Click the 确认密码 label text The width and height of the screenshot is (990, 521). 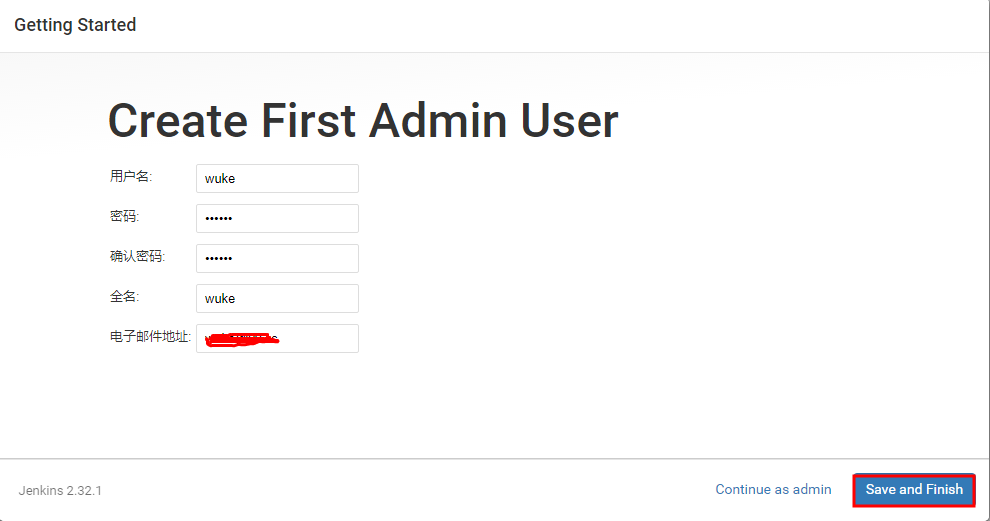click(138, 256)
